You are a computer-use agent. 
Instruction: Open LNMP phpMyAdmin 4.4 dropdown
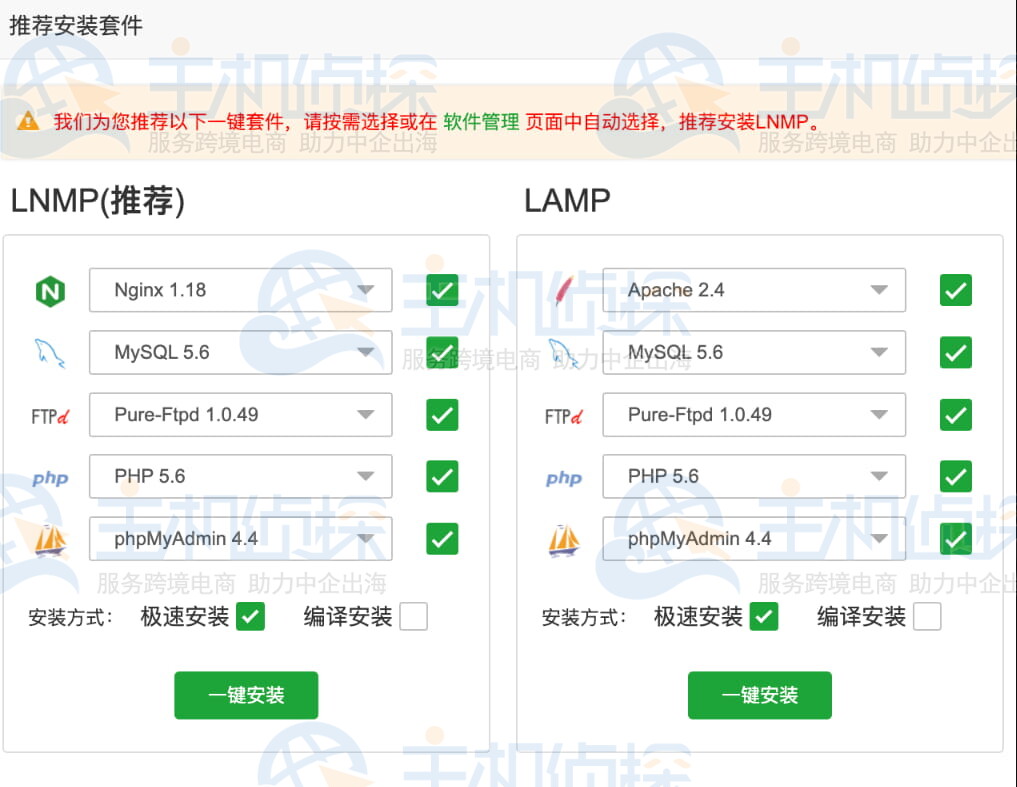coord(241,539)
